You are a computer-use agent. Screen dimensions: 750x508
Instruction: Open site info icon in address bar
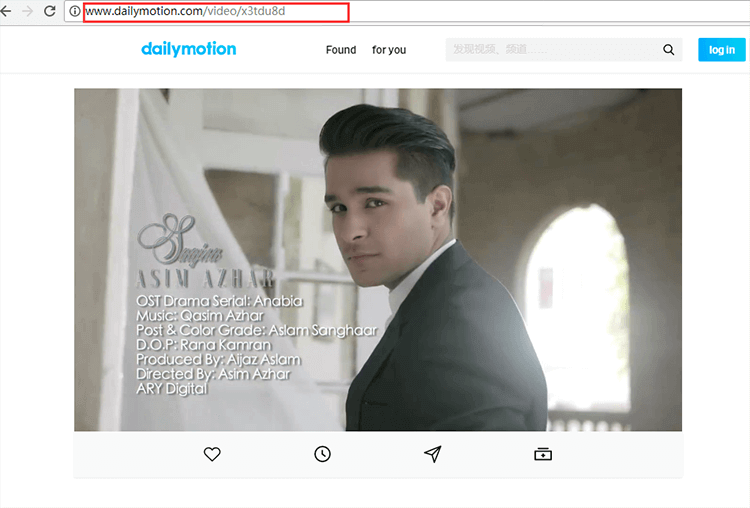(75, 11)
